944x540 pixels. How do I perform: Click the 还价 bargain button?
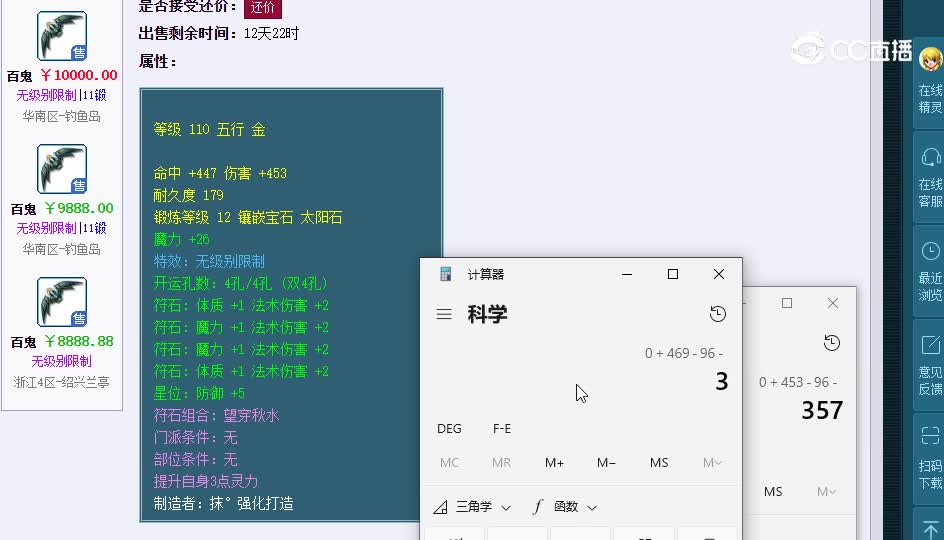tap(262, 8)
